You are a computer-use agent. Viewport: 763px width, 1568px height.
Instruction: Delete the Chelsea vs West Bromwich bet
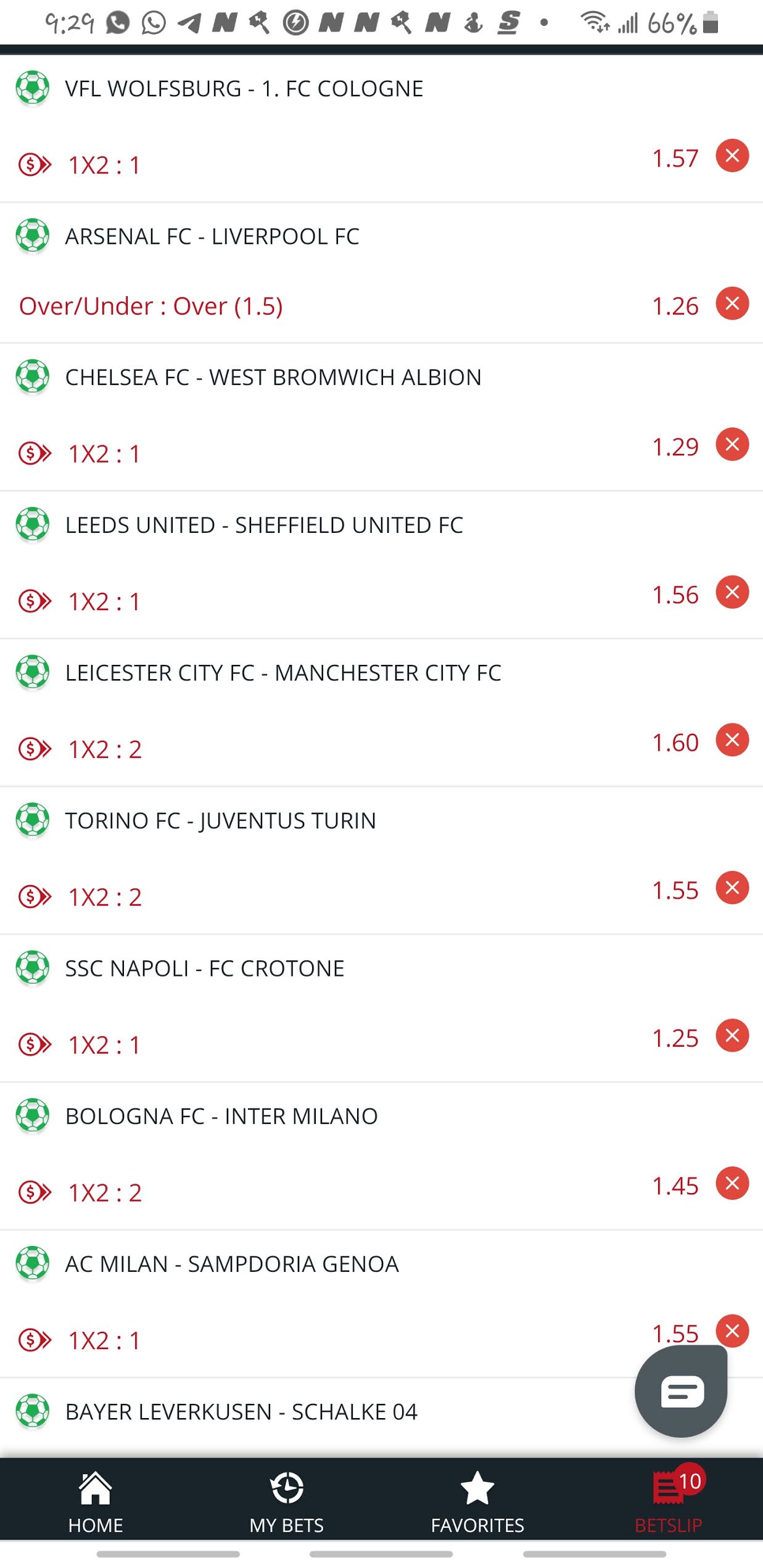point(732,444)
